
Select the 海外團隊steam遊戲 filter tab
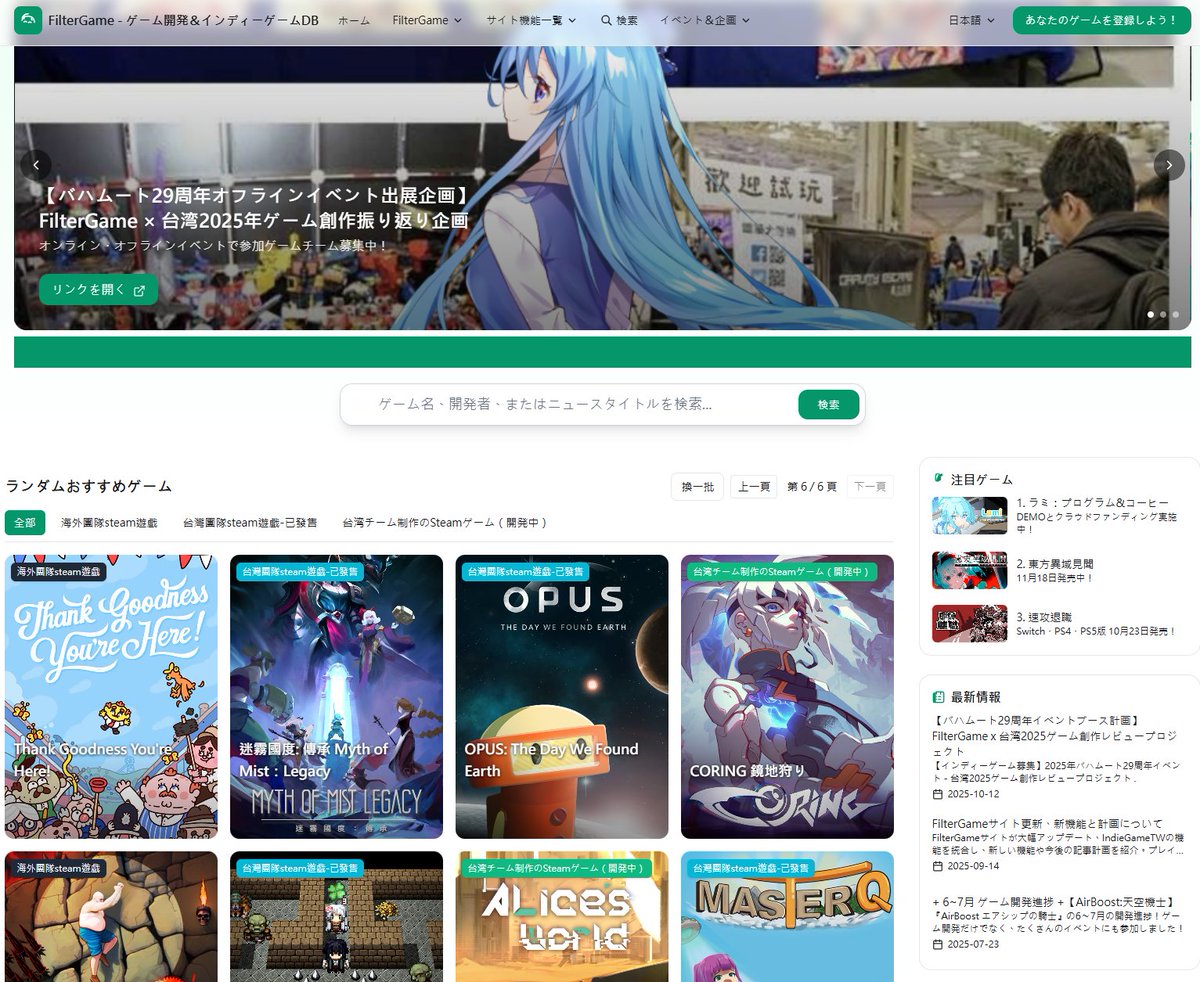click(x=109, y=522)
